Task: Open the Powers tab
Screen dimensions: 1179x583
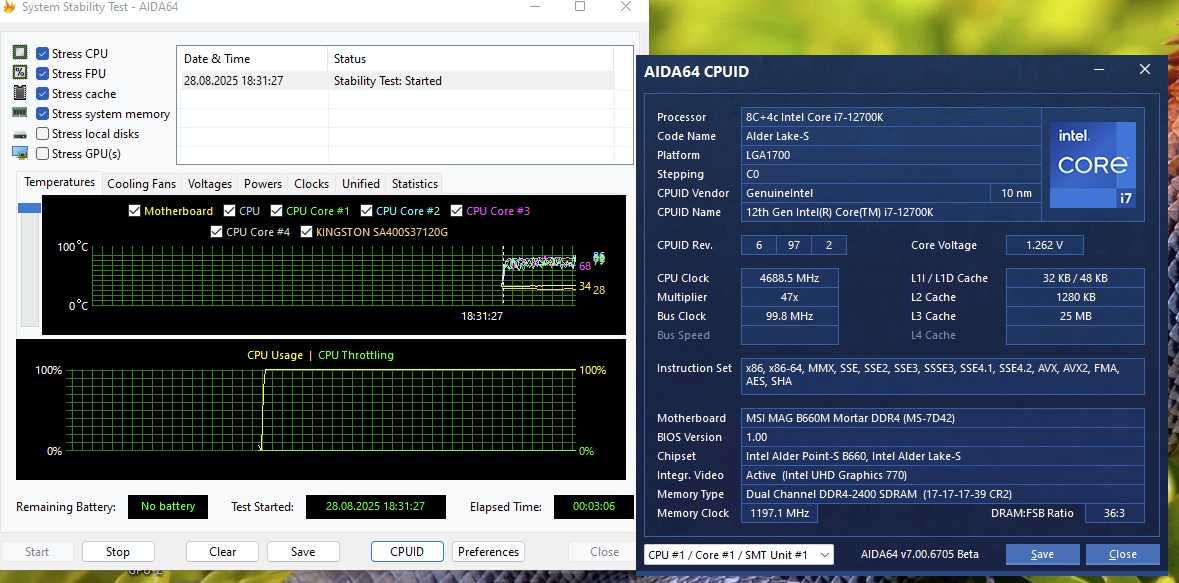Action: pos(263,184)
